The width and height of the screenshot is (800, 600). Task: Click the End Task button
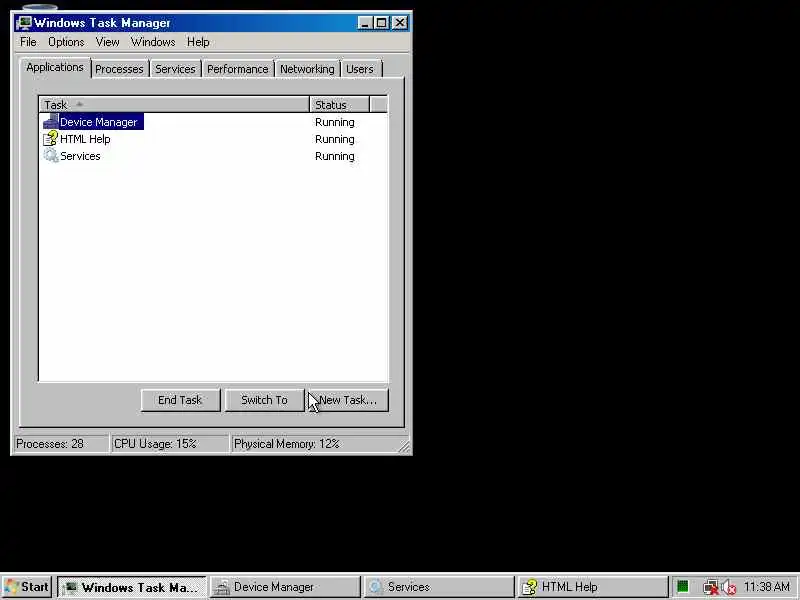181,400
